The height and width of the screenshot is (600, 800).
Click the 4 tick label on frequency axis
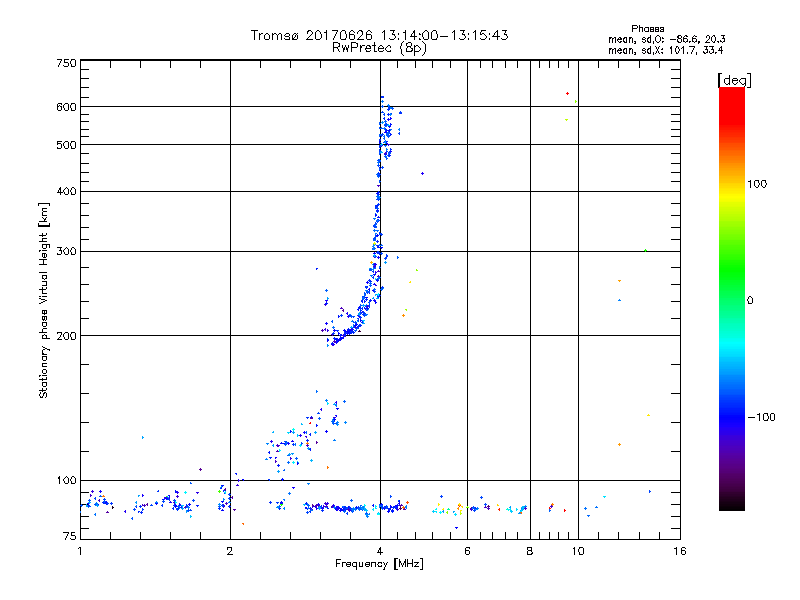tap(380, 550)
